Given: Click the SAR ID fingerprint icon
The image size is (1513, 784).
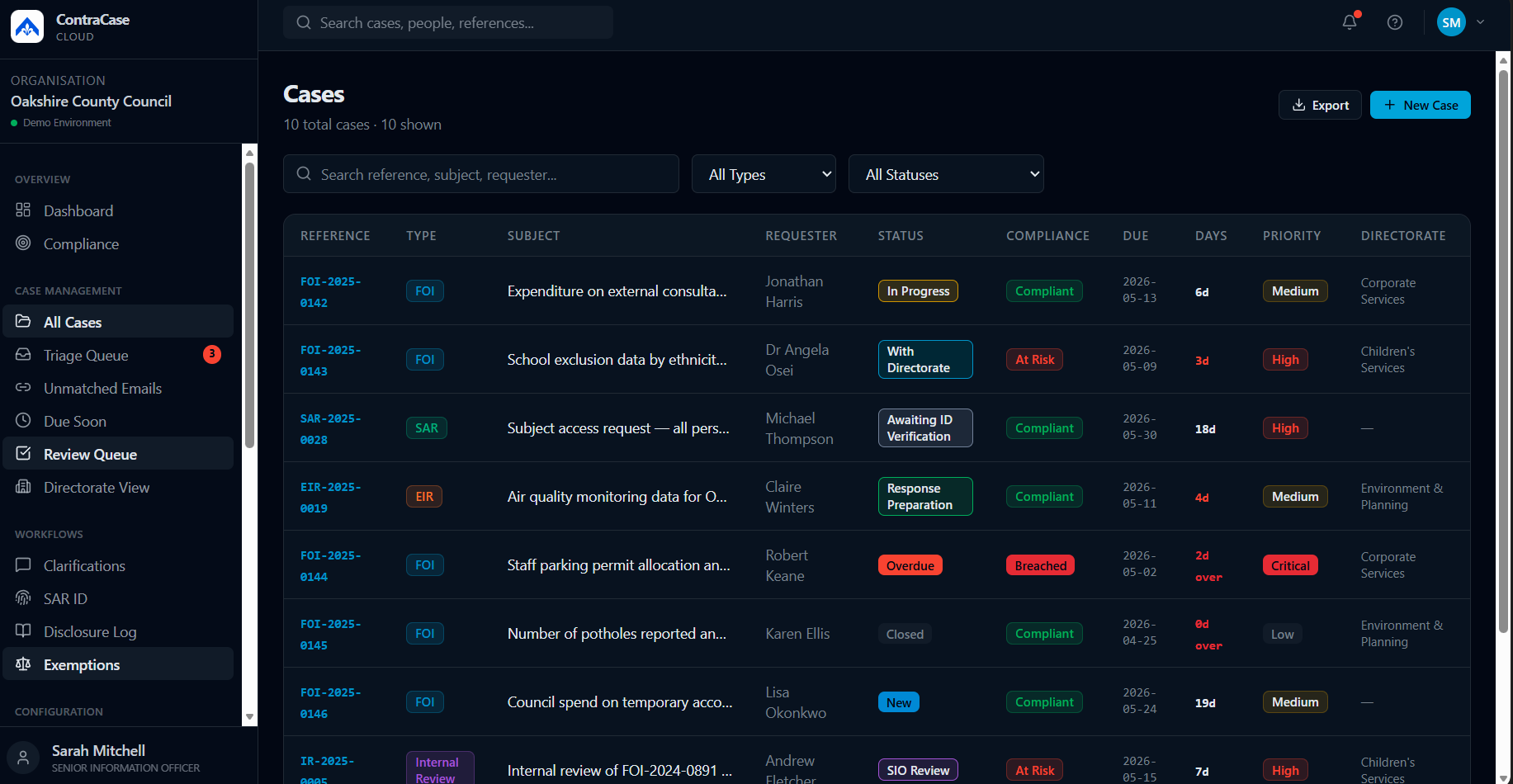Looking at the screenshot, I should pos(23,597).
